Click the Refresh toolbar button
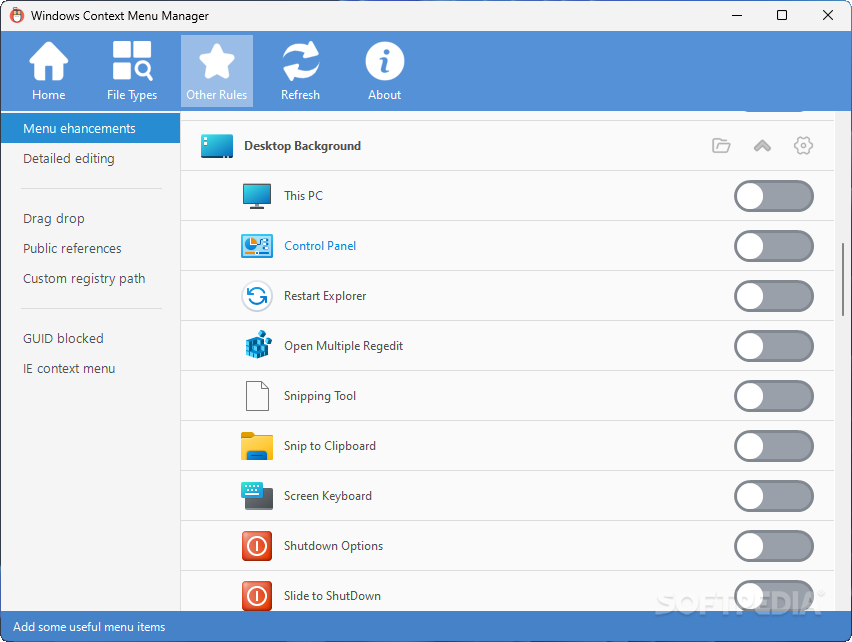Image resolution: width=852 pixels, height=642 pixels. (300, 71)
